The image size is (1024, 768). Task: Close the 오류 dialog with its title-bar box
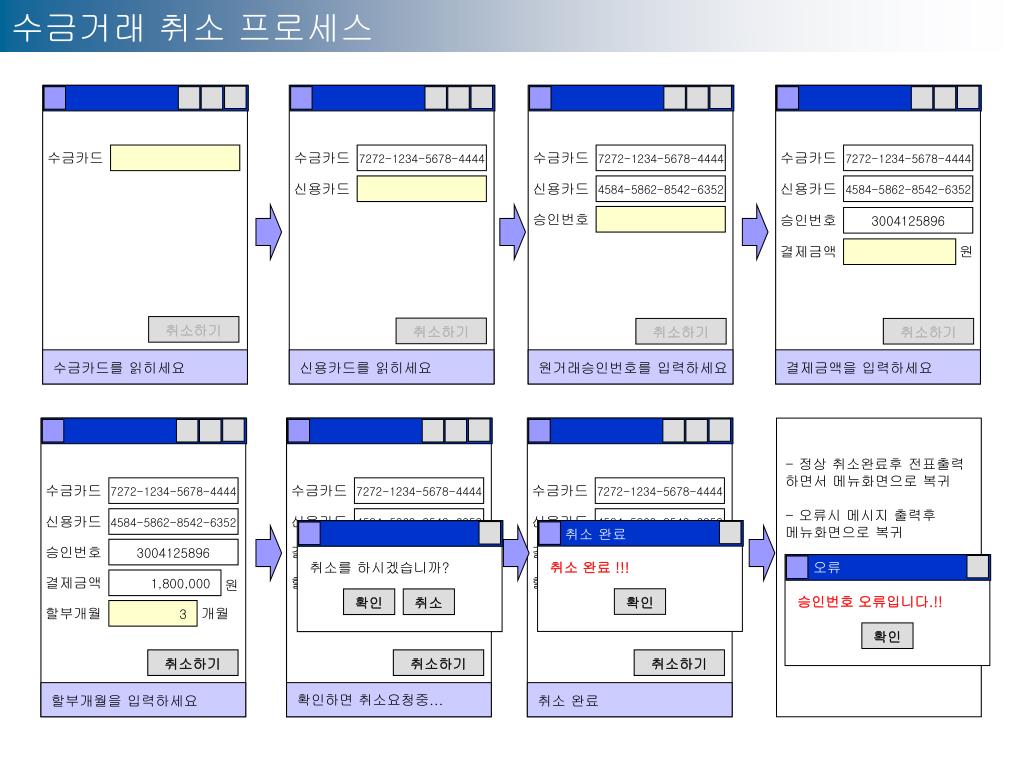978,567
